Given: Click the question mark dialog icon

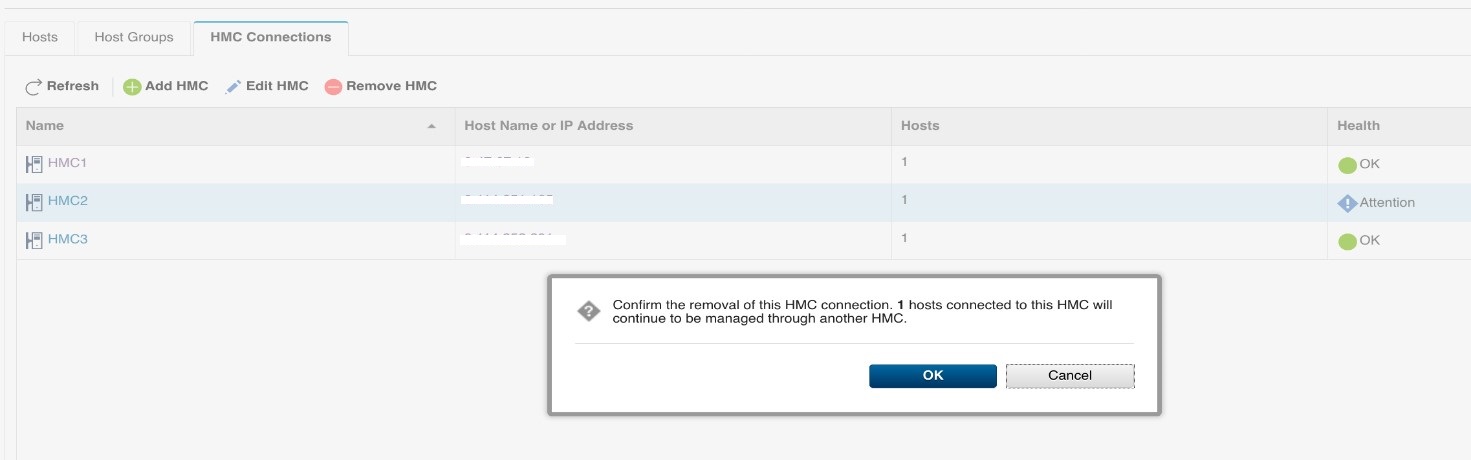Looking at the screenshot, I should click(589, 311).
